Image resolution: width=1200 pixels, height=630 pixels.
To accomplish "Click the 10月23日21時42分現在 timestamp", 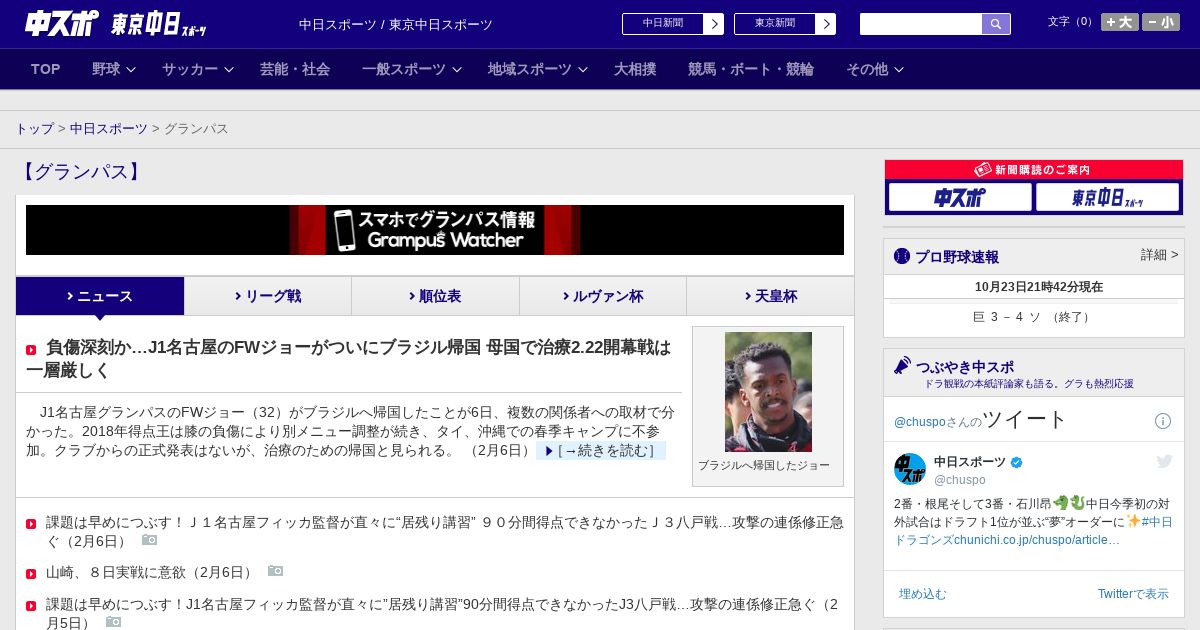I will pos(1038,287).
